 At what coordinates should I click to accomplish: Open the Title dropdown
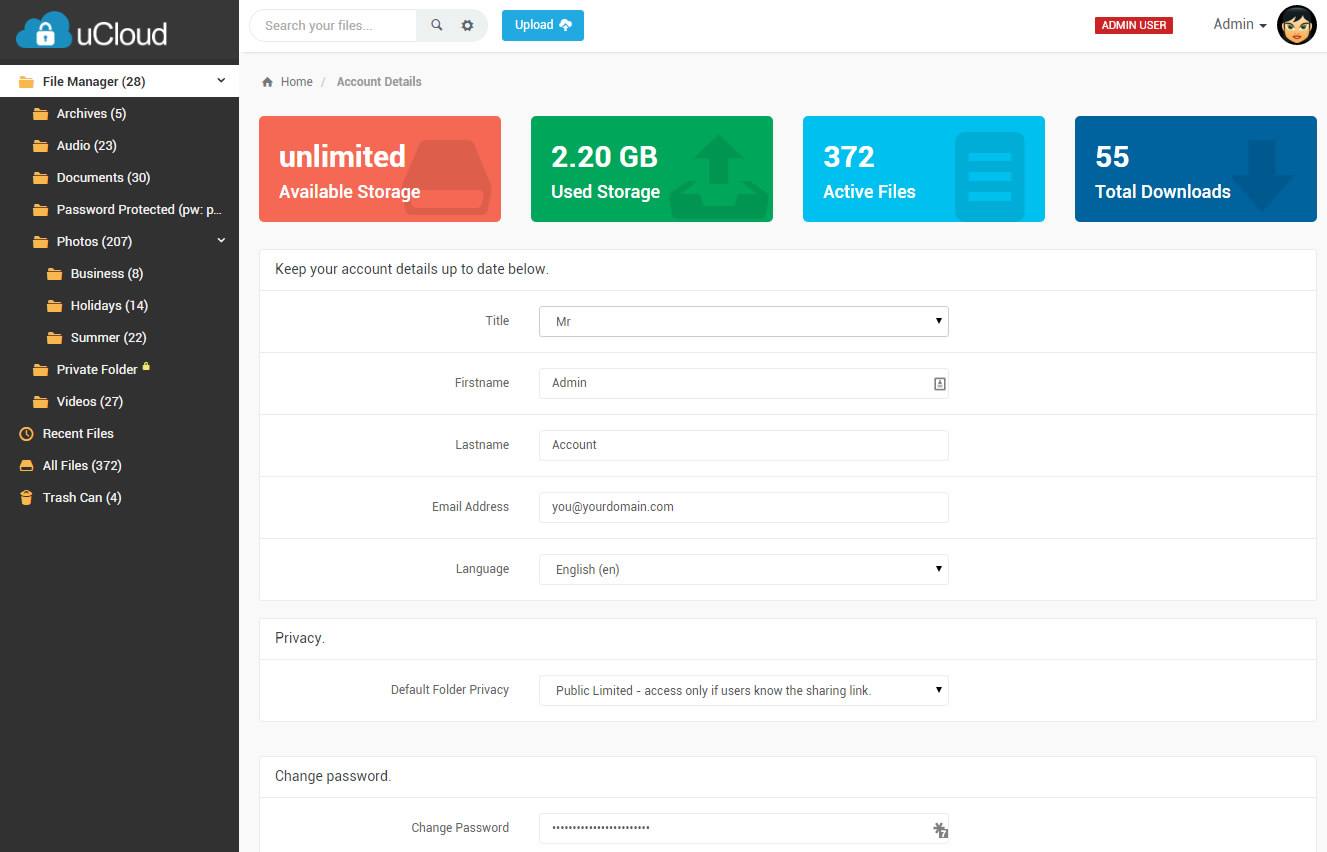(x=743, y=321)
